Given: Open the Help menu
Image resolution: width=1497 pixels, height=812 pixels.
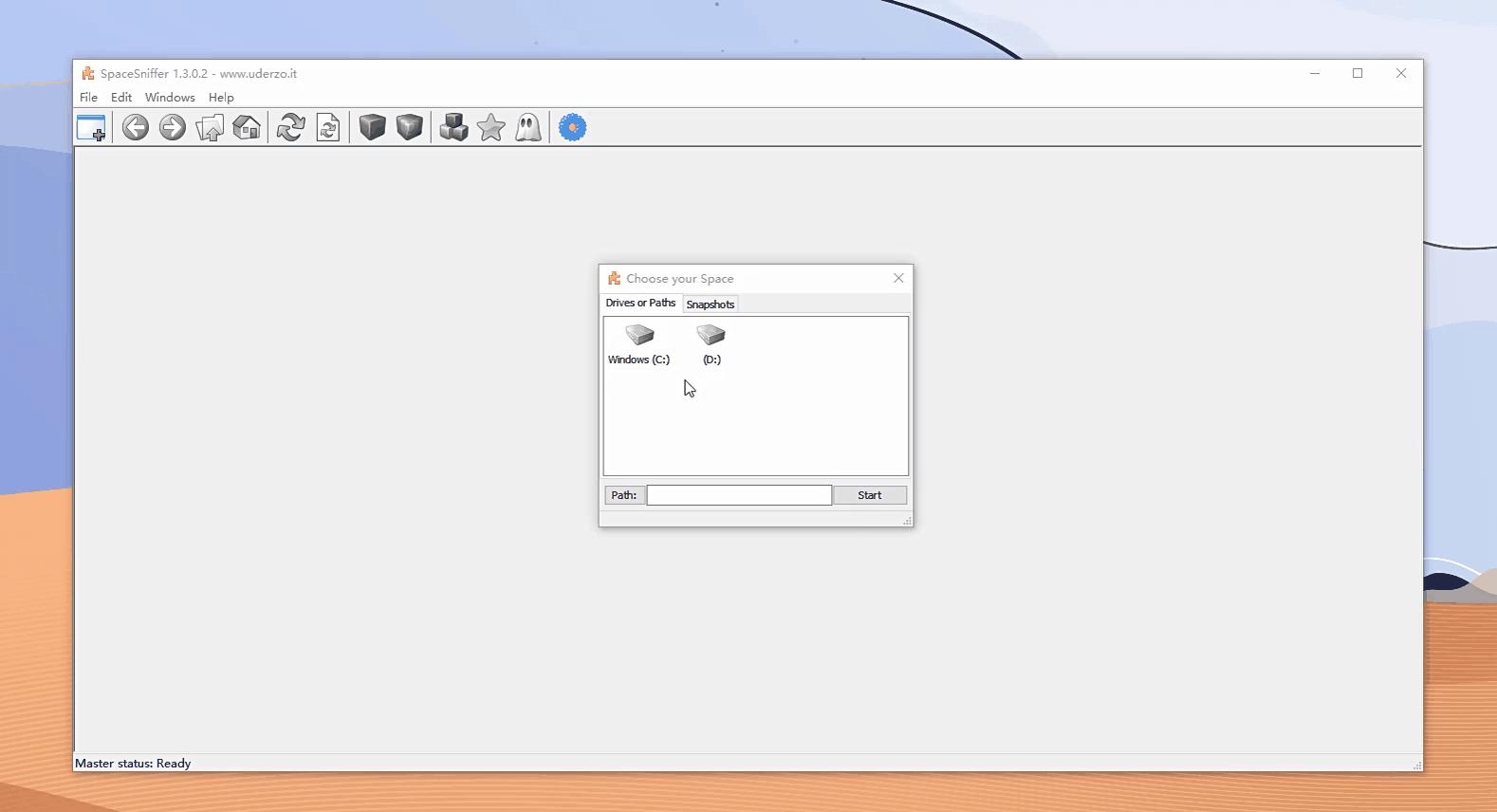Looking at the screenshot, I should [x=221, y=98].
